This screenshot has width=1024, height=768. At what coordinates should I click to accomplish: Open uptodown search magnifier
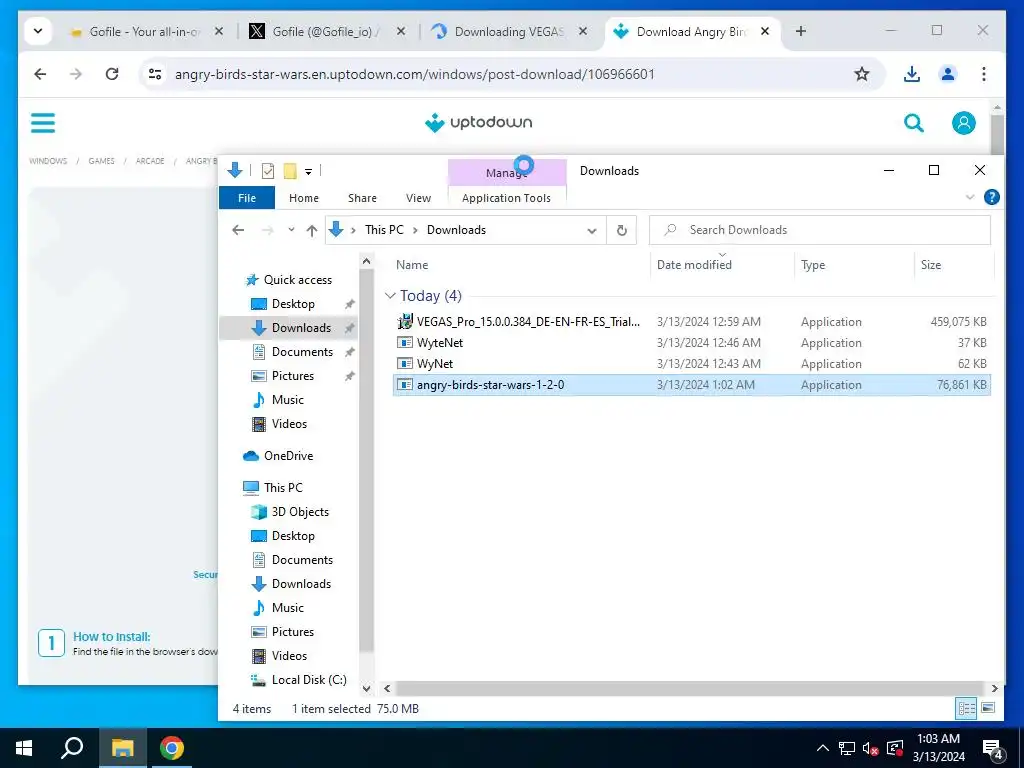pyautogui.click(x=914, y=122)
